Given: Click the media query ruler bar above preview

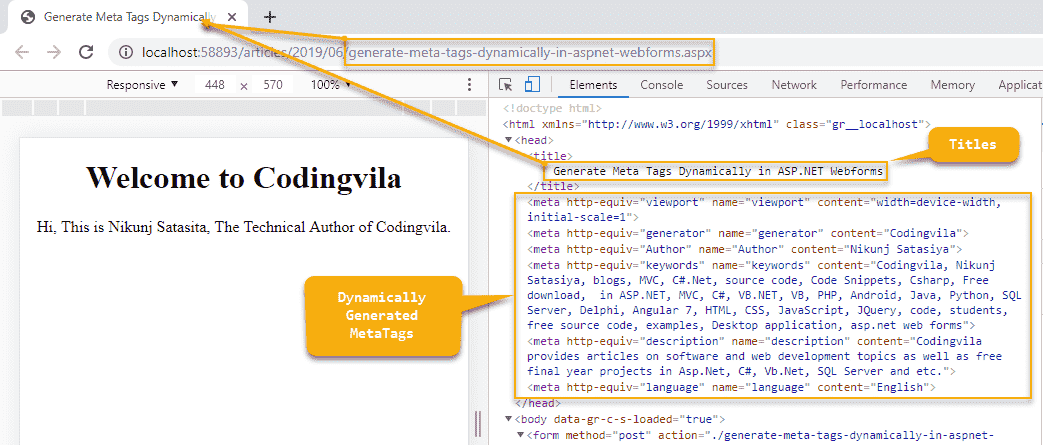Looking at the screenshot, I should coord(243,107).
